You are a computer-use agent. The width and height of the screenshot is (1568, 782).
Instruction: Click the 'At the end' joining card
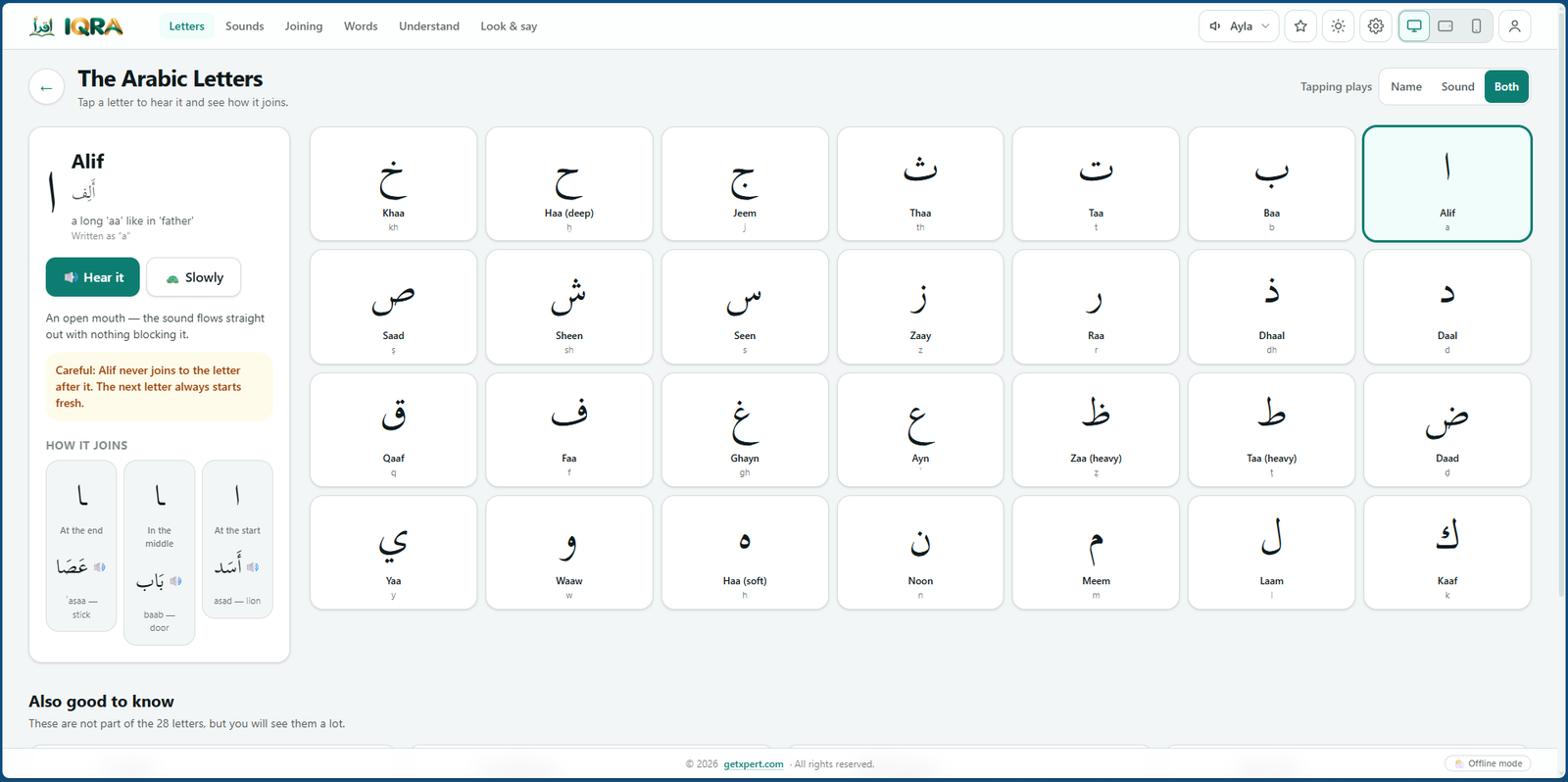tap(81, 546)
